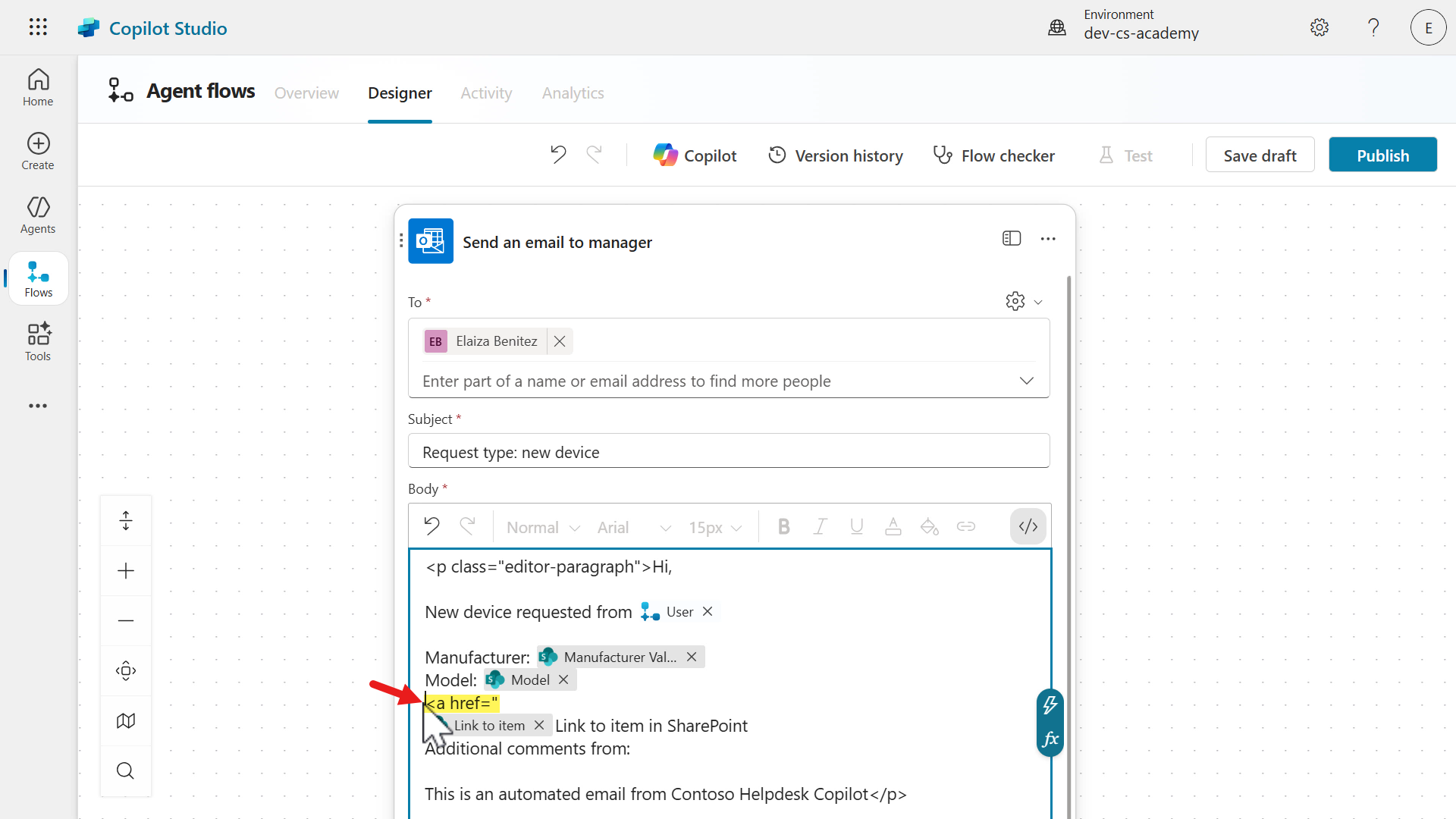Open the app launcher waffle icon
This screenshot has height=819, width=1456.
click(x=38, y=27)
